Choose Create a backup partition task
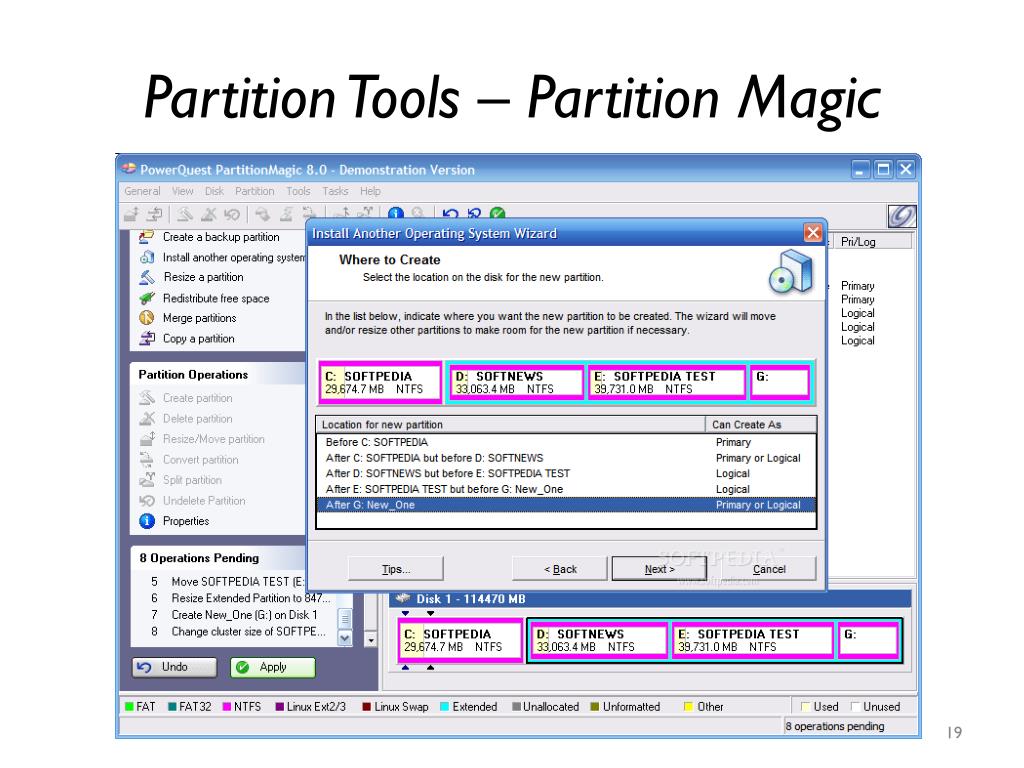The width and height of the screenshot is (1024, 768). click(210, 237)
